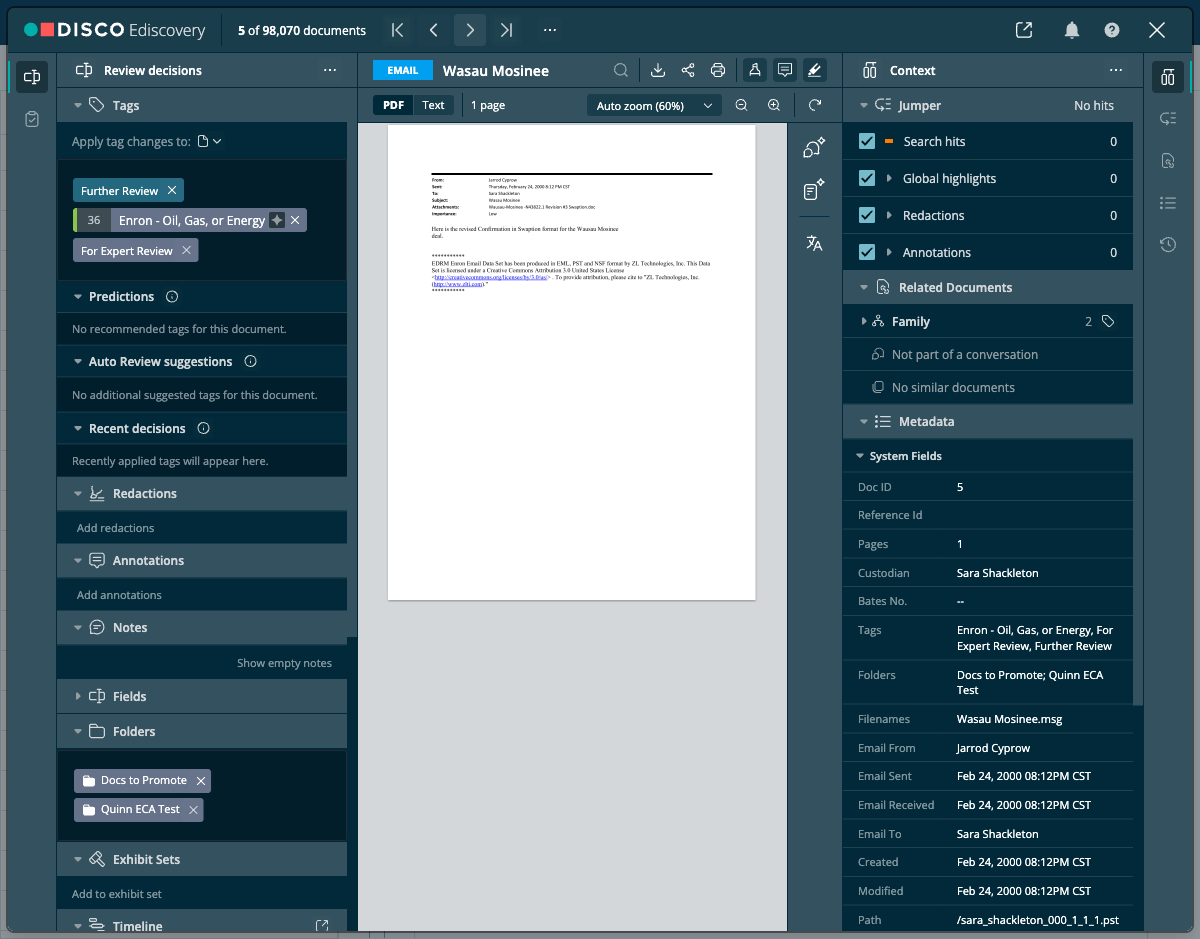The width and height of the screenshot is (1200, 939).
Task: Remove Quinn ECA Test folder
Action: [x=194, y=809]
